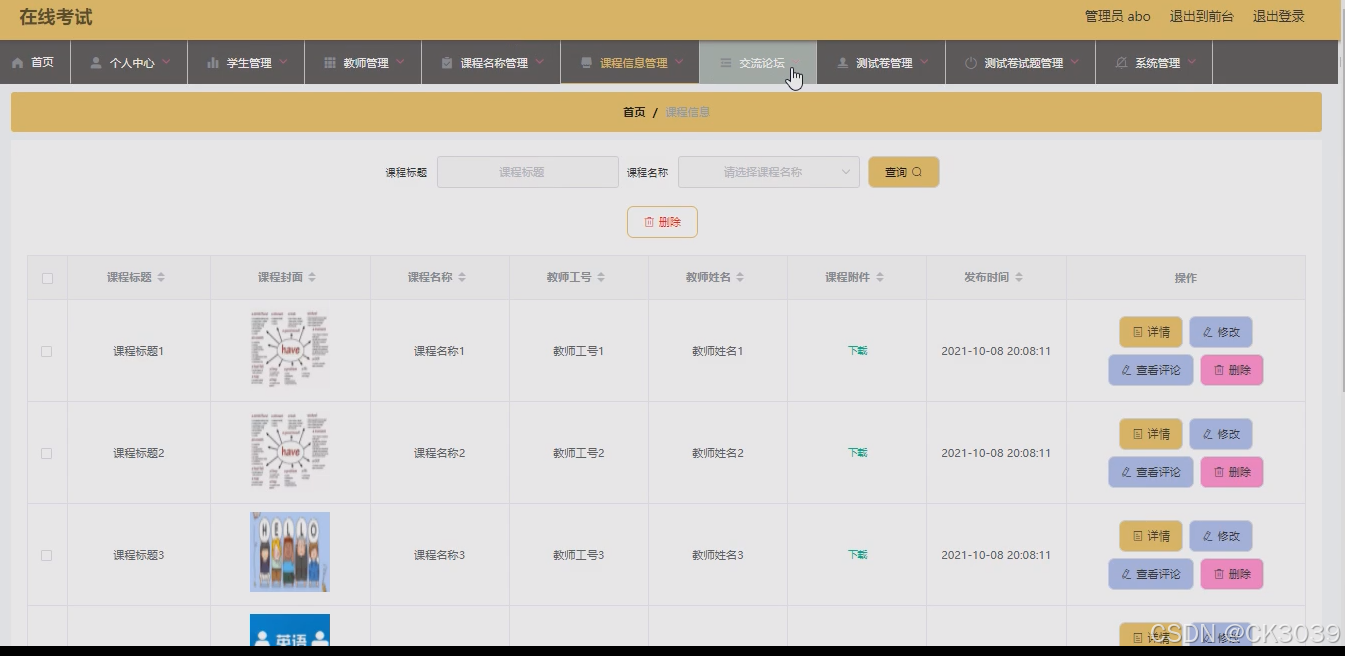Click pink 删除 for 课程标题2
The width and height of the screenshot is (1345, 656).
click(x=1232, y=472)
